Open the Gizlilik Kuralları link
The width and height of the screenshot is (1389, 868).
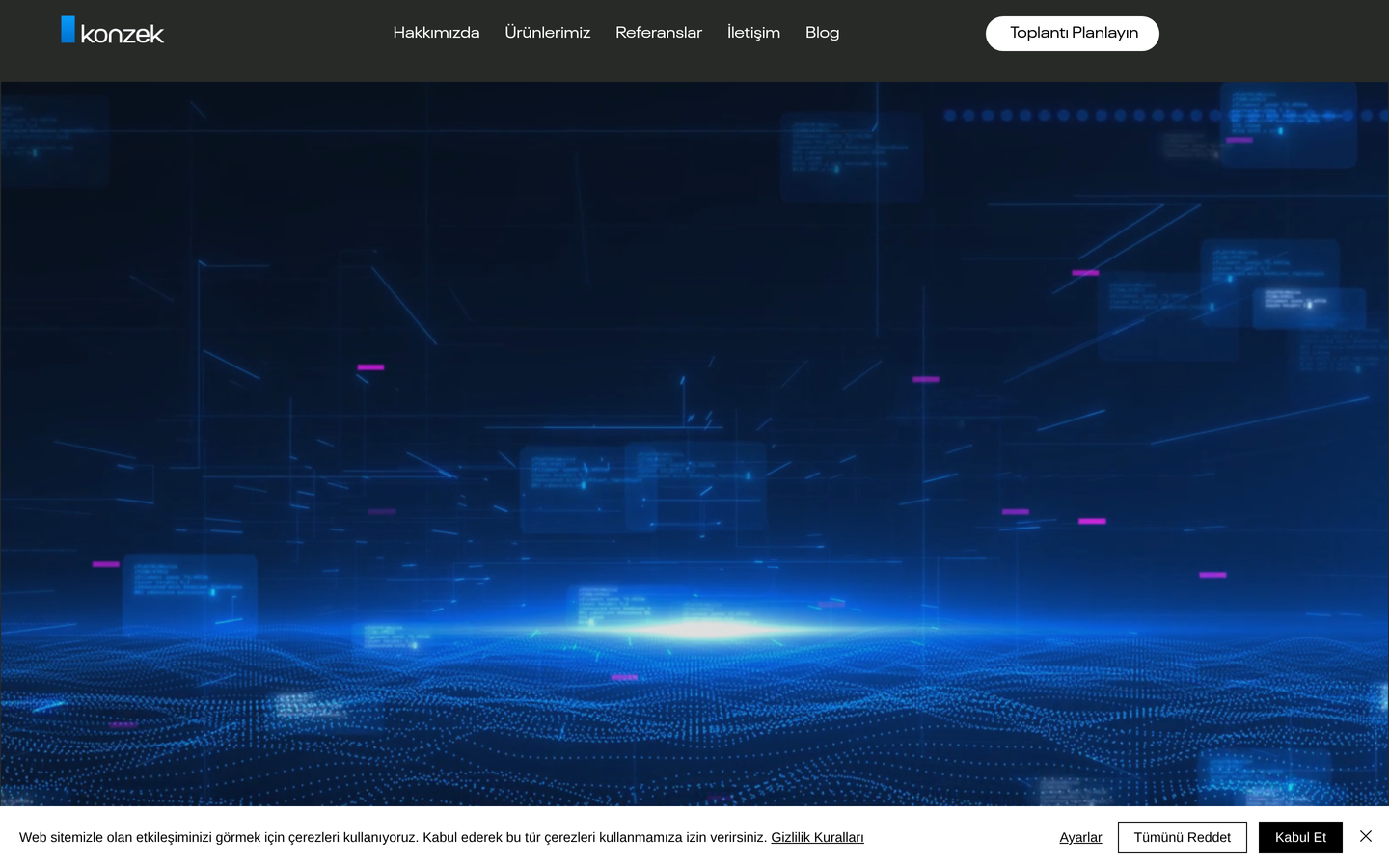pyautogui.click(x=817, y=837)
